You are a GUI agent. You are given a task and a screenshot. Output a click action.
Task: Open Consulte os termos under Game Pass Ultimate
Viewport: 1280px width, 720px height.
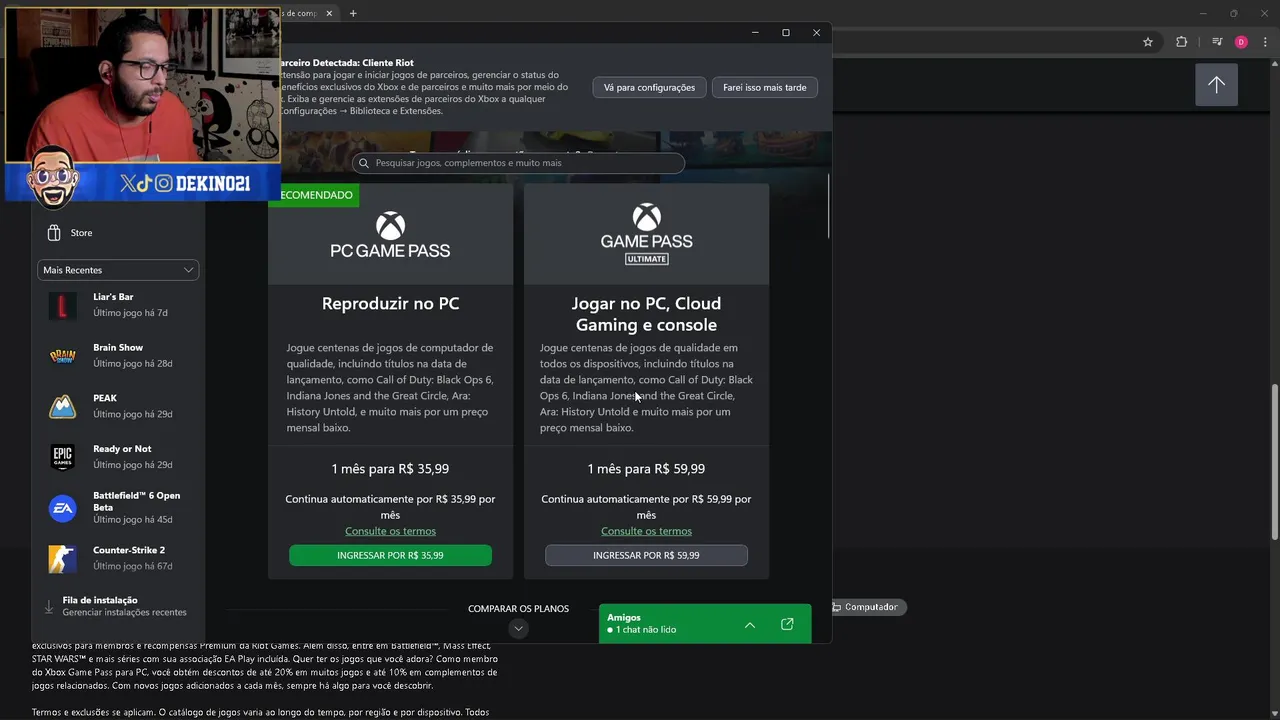point(646,531)
